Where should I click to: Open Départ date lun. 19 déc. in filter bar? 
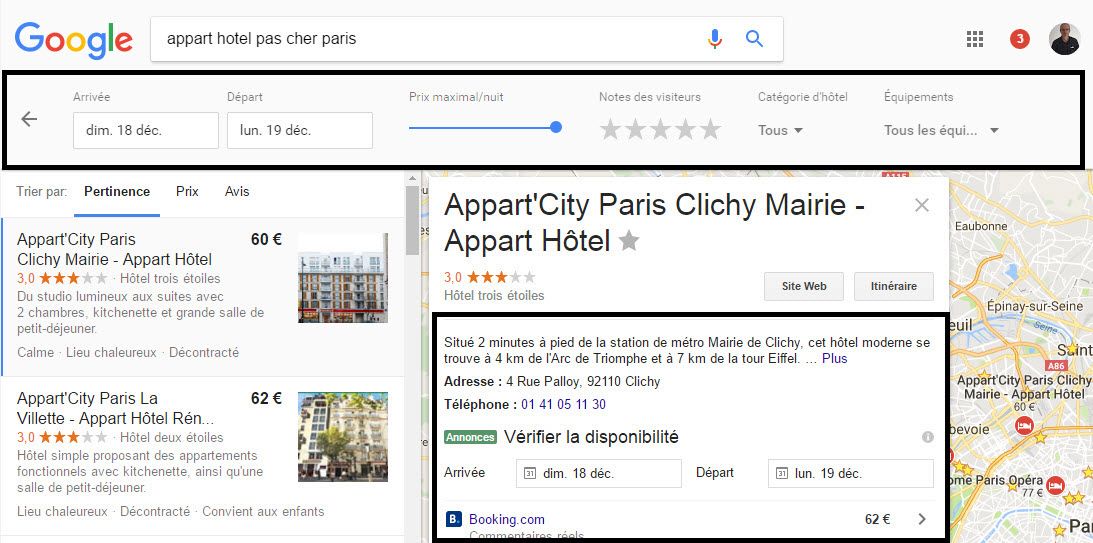click(300, 130)
